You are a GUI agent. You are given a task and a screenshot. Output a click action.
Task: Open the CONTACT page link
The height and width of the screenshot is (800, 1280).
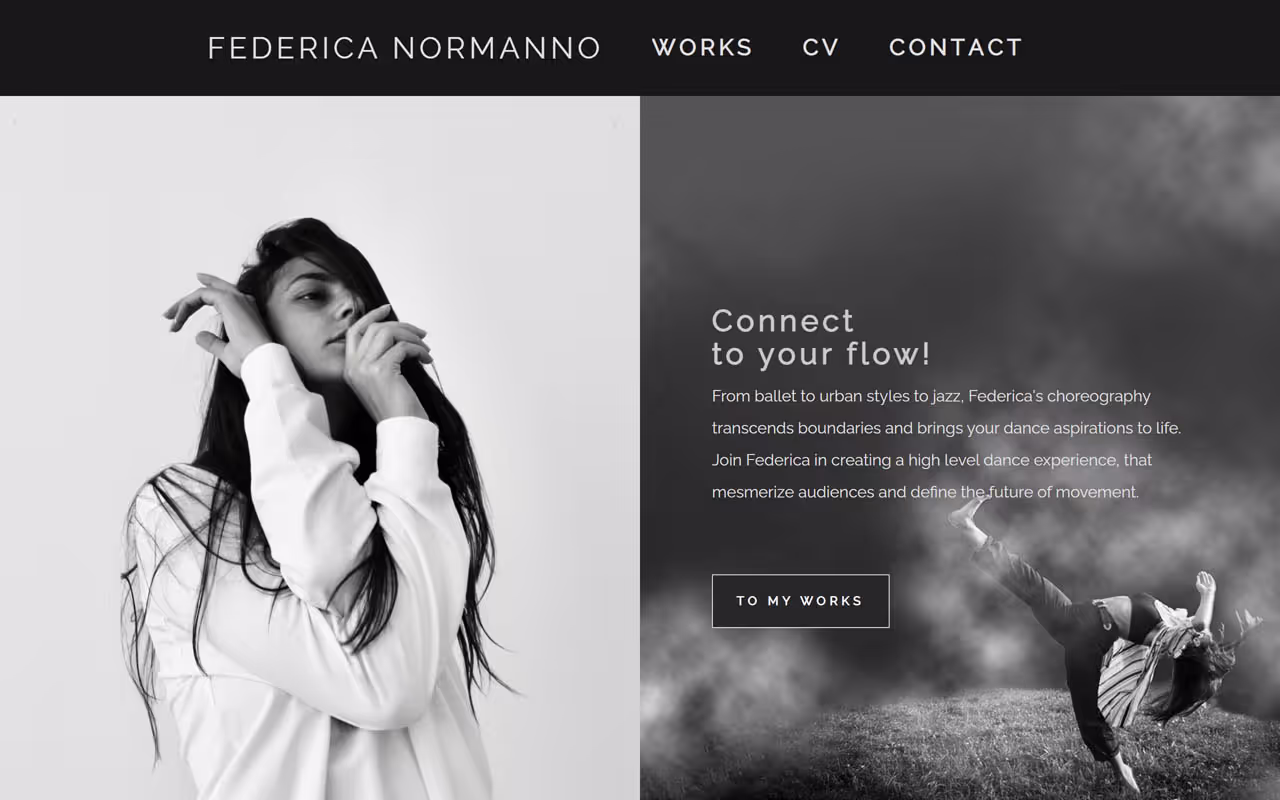(956, 48)
